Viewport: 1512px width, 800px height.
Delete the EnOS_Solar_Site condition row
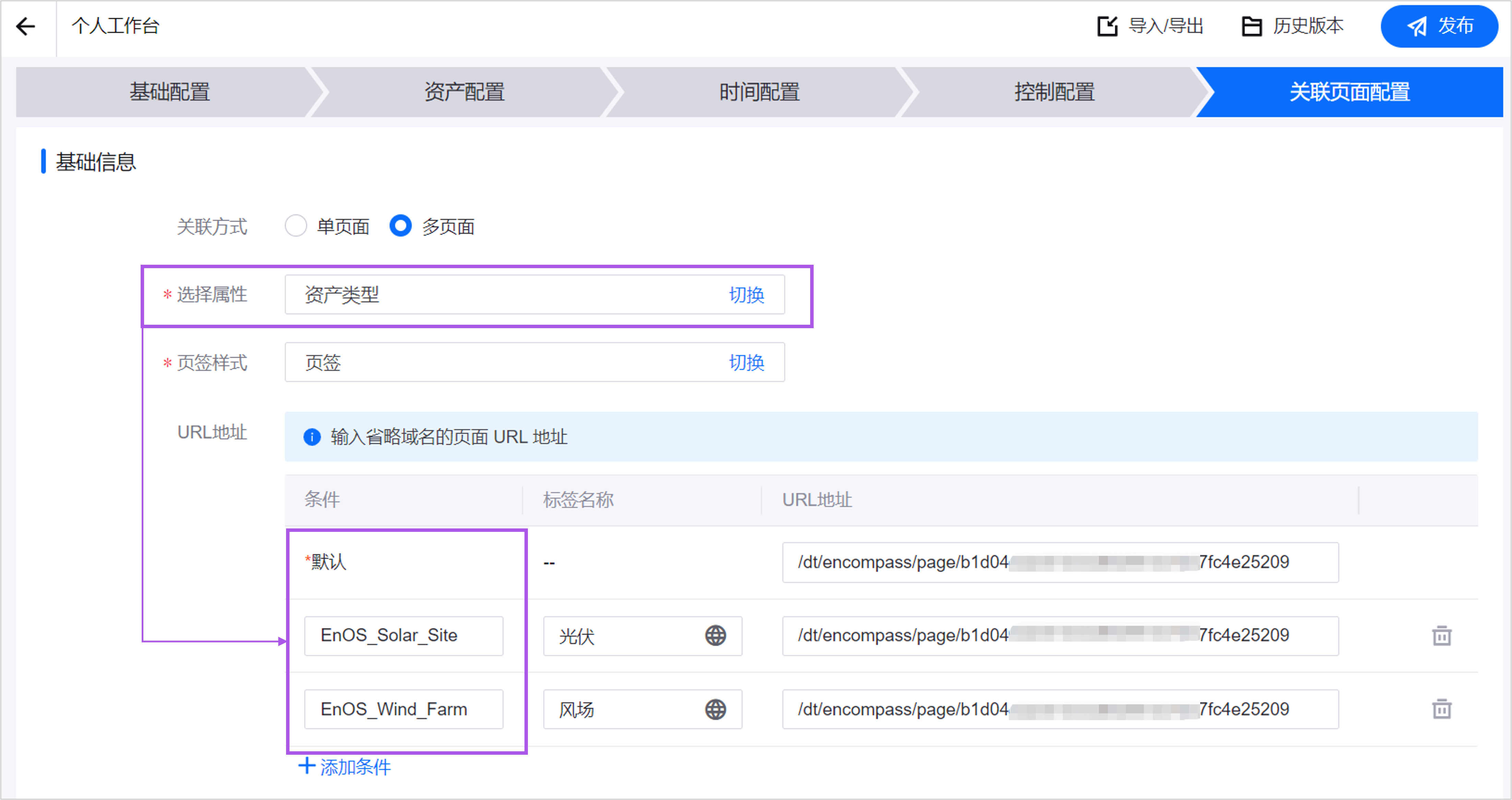(x=1441, y=635)
